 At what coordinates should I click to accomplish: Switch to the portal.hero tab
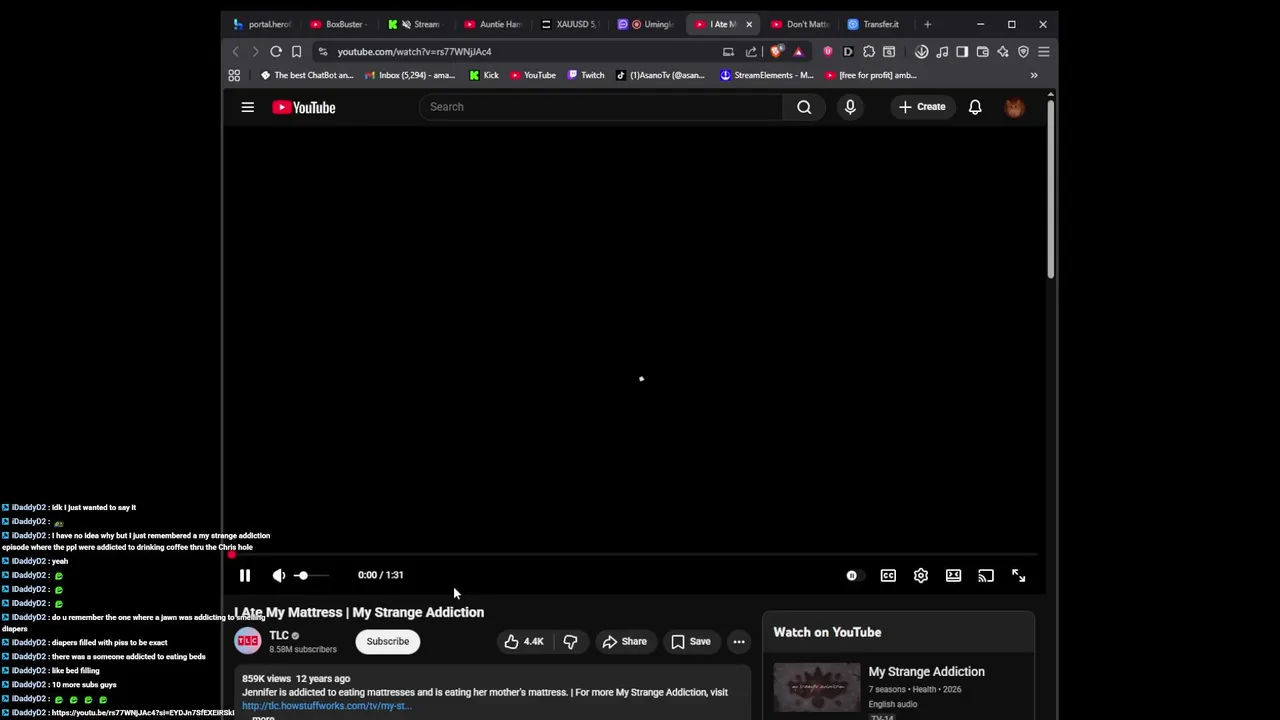point(263,24)
